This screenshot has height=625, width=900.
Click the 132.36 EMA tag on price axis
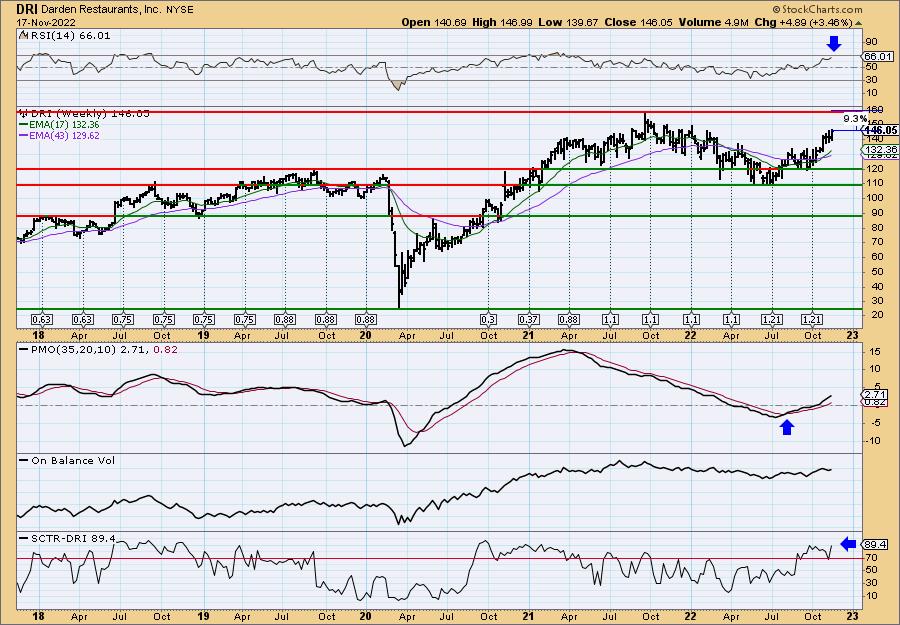click(x=878, y=150)
